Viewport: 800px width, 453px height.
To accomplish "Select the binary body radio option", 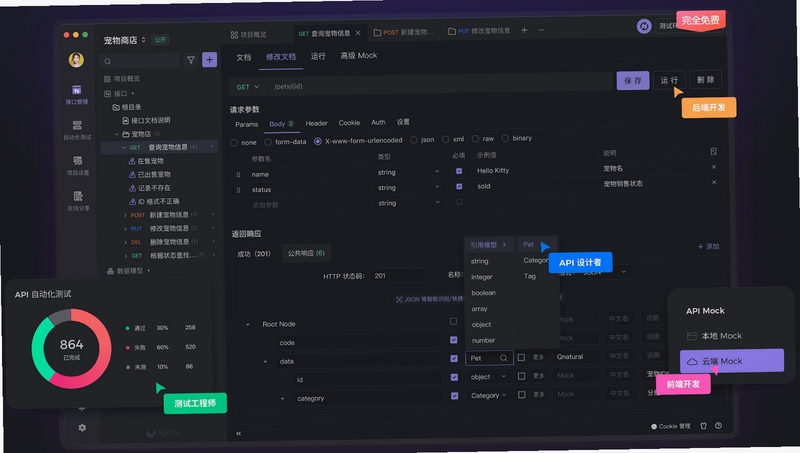I will [x=505, y=138].
